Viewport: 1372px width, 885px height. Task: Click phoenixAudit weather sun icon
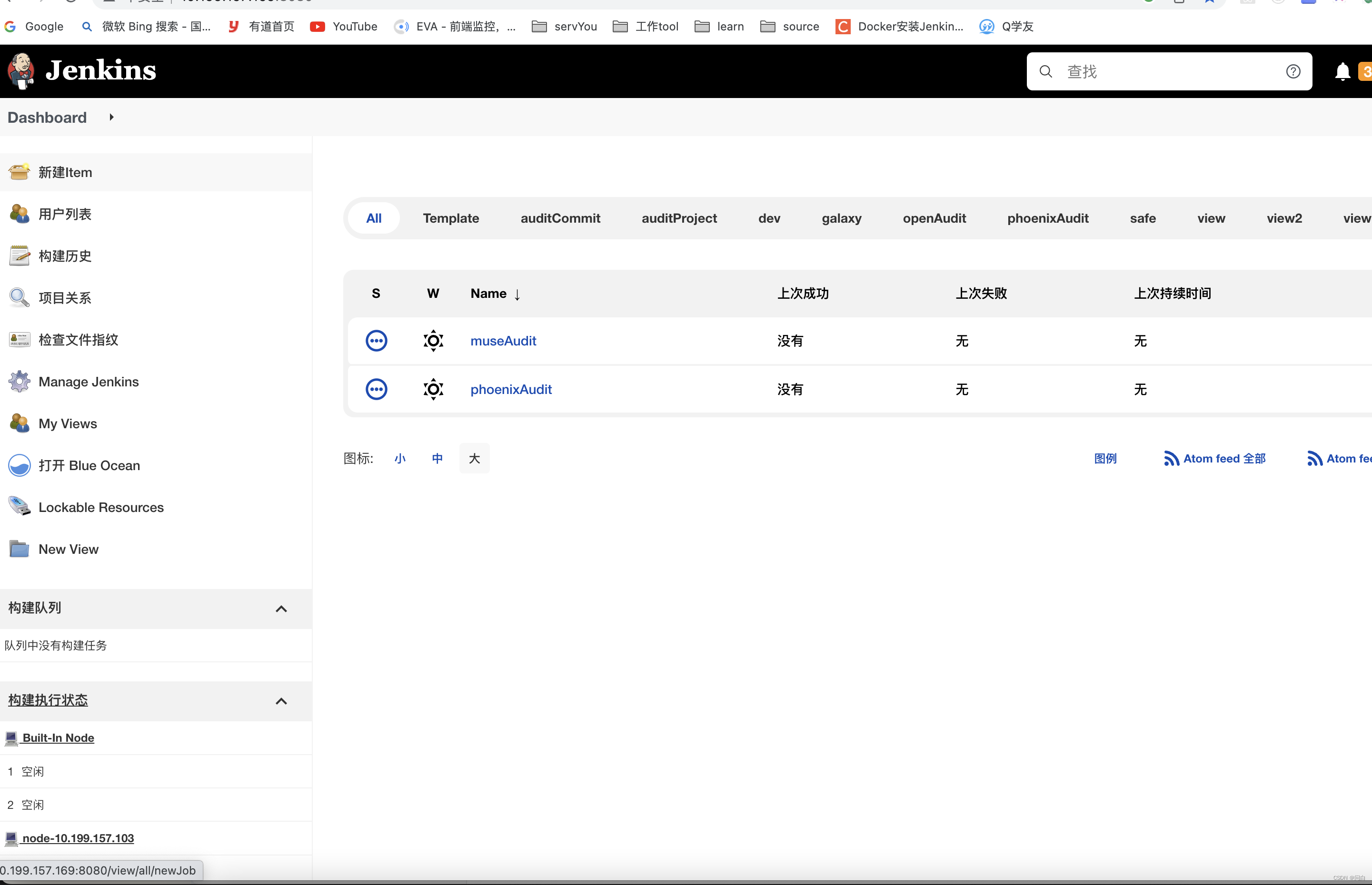click(433, 390)
